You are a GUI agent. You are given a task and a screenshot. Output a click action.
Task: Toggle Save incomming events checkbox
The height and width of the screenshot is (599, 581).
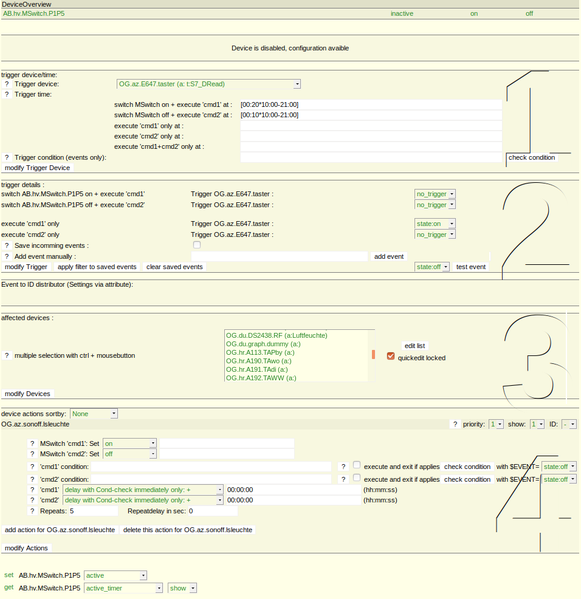click(x=197, y=245)
